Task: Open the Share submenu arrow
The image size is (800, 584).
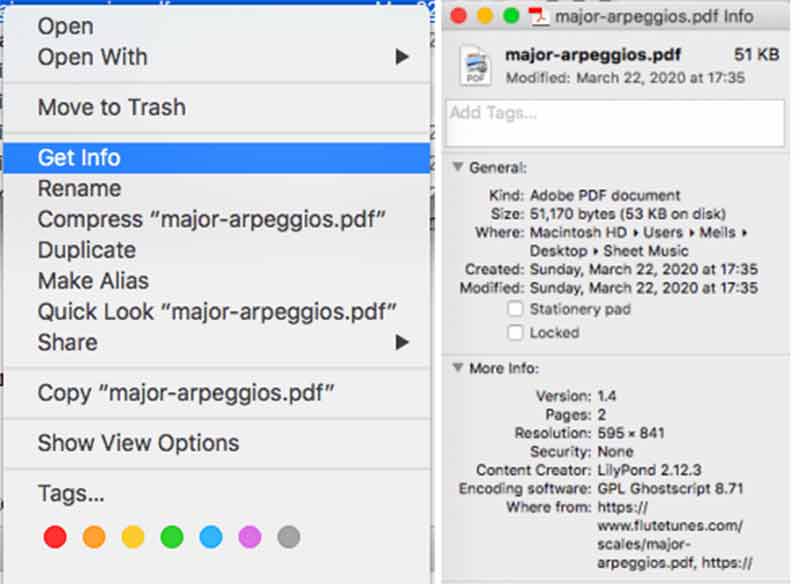Action: tap(403, 342)
